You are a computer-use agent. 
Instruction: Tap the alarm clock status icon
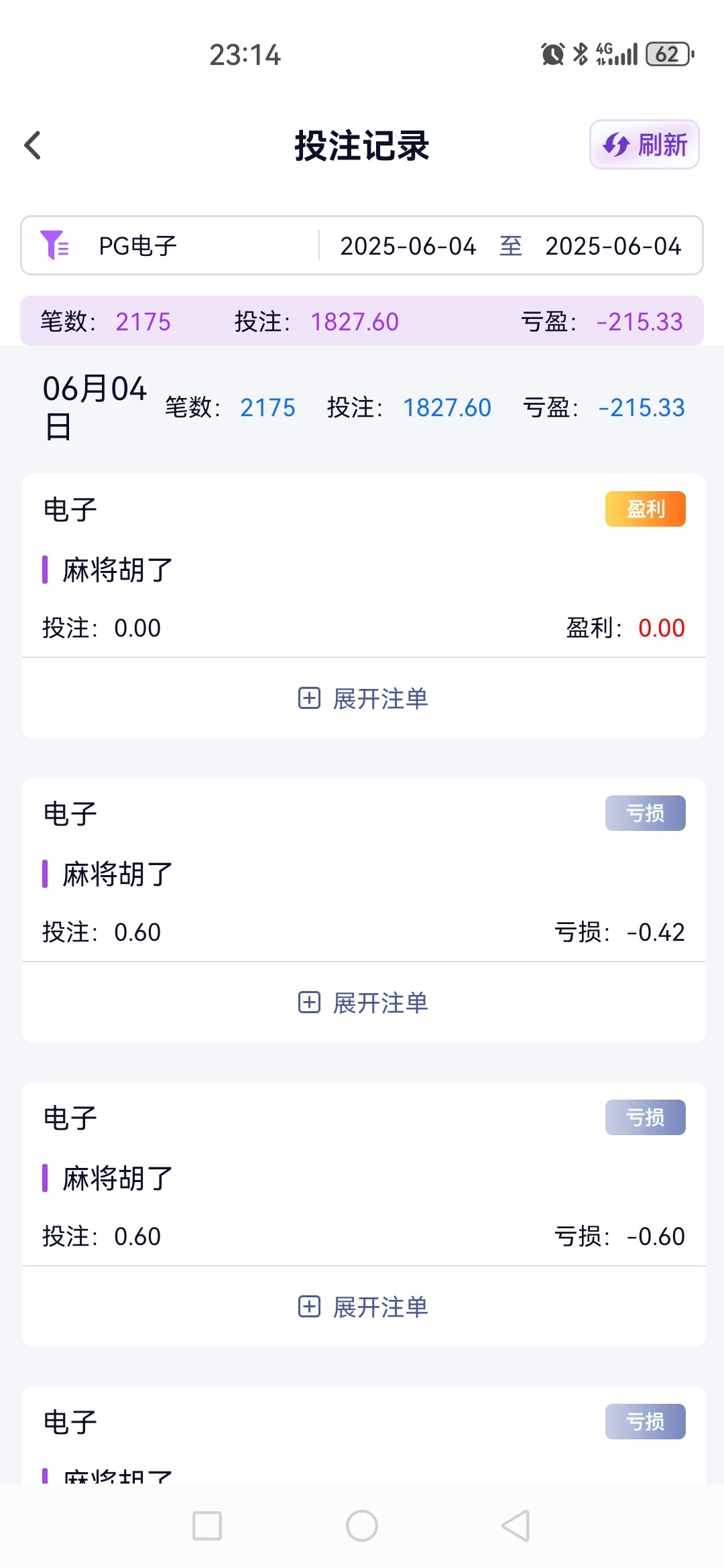[x=552, y=54]
